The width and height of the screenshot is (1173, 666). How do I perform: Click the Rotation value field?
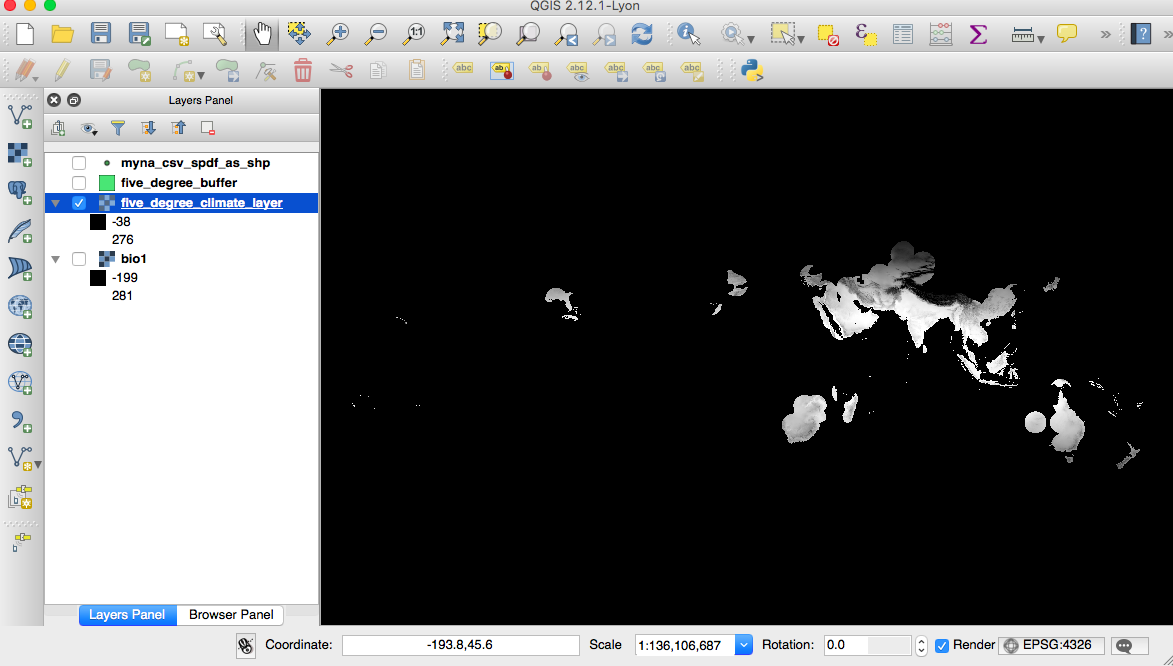tap(868, 645)
